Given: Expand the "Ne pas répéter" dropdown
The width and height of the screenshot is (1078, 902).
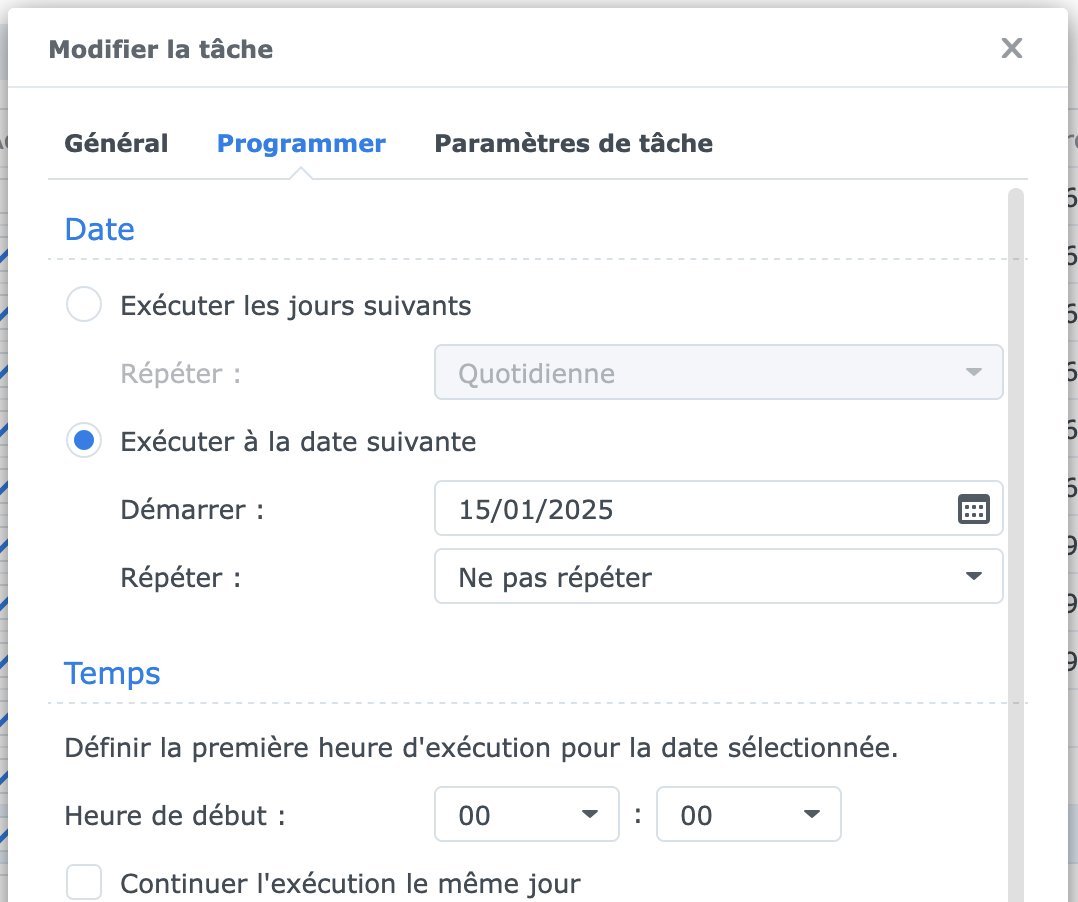Looking at the screenshot, I should pos(718,577).
